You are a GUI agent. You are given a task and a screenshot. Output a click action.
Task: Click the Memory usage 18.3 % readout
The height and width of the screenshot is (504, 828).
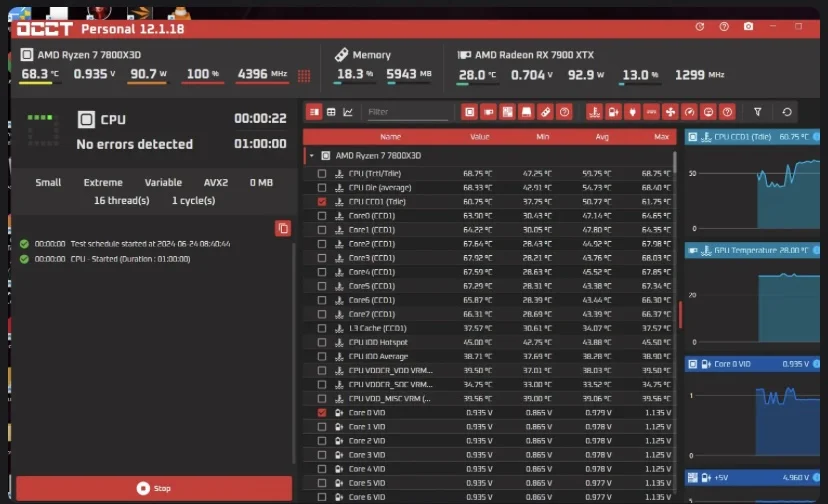point(355,74)
